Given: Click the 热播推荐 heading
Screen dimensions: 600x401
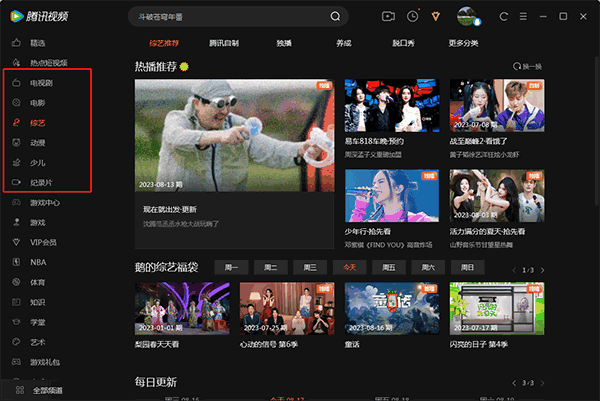Looking at the screenshot, I should coord(156,67).
